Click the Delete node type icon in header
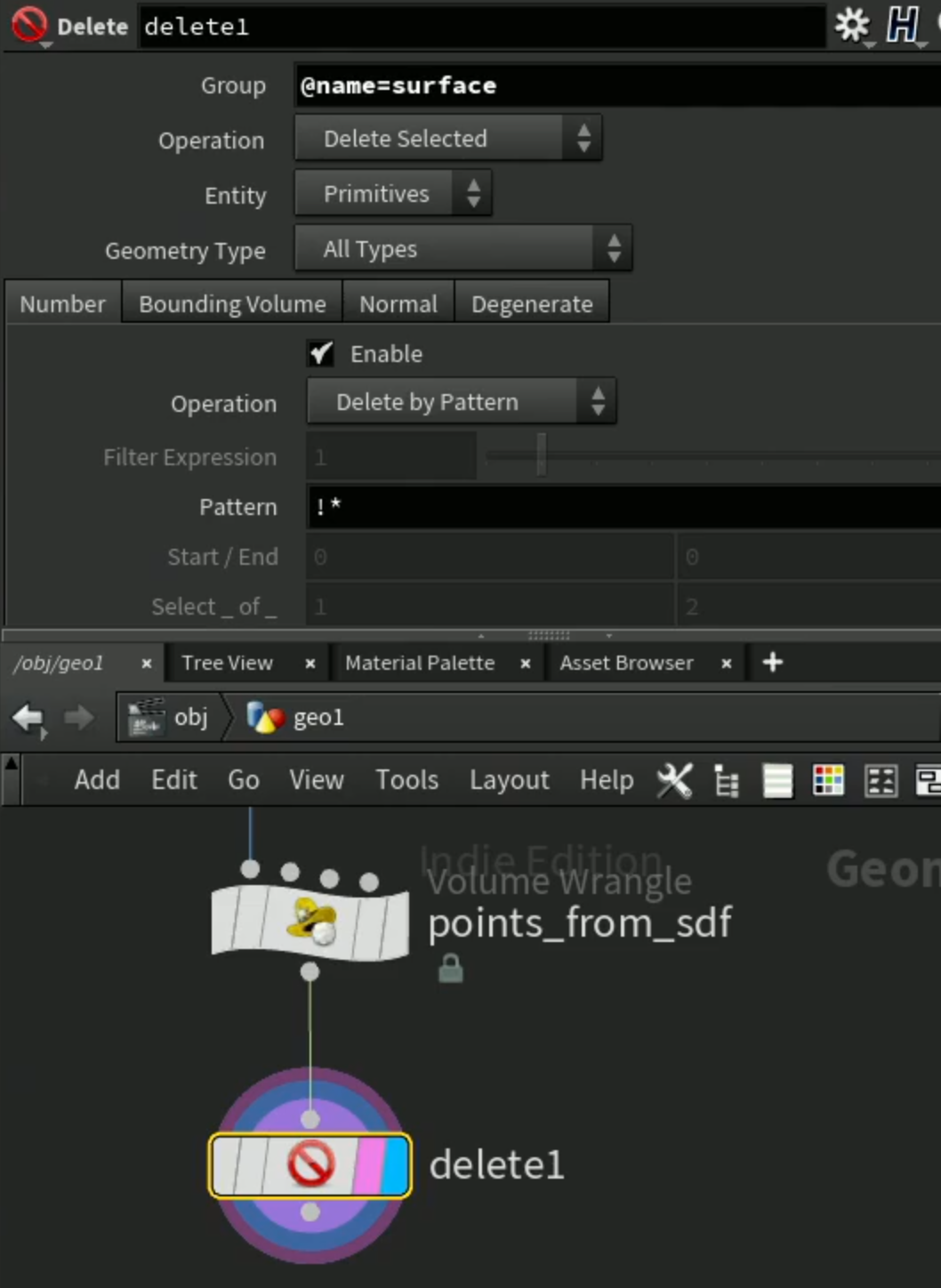This screenshot has width=941, height=1288. coord(29,26)
